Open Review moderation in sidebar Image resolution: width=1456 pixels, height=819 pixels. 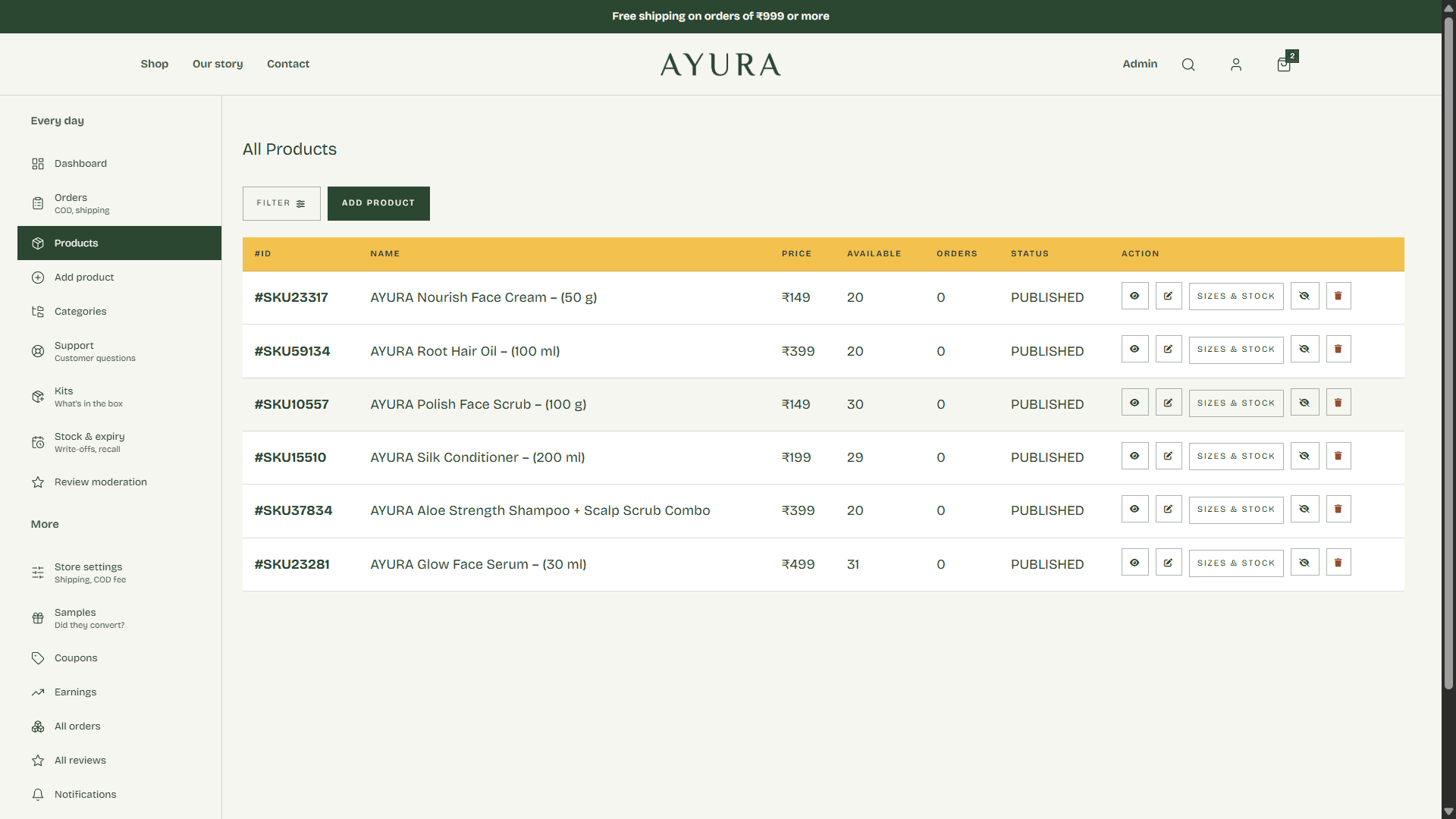[x=119, y=482]
